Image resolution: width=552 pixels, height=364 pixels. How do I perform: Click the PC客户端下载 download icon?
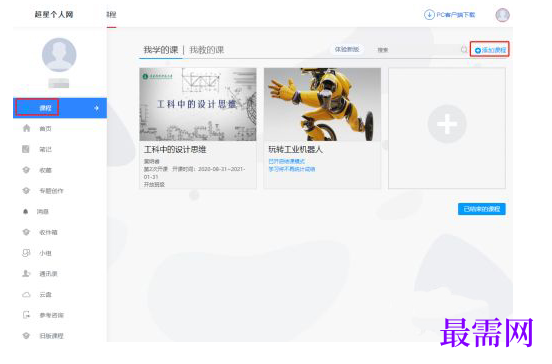(x=429, y=15)
